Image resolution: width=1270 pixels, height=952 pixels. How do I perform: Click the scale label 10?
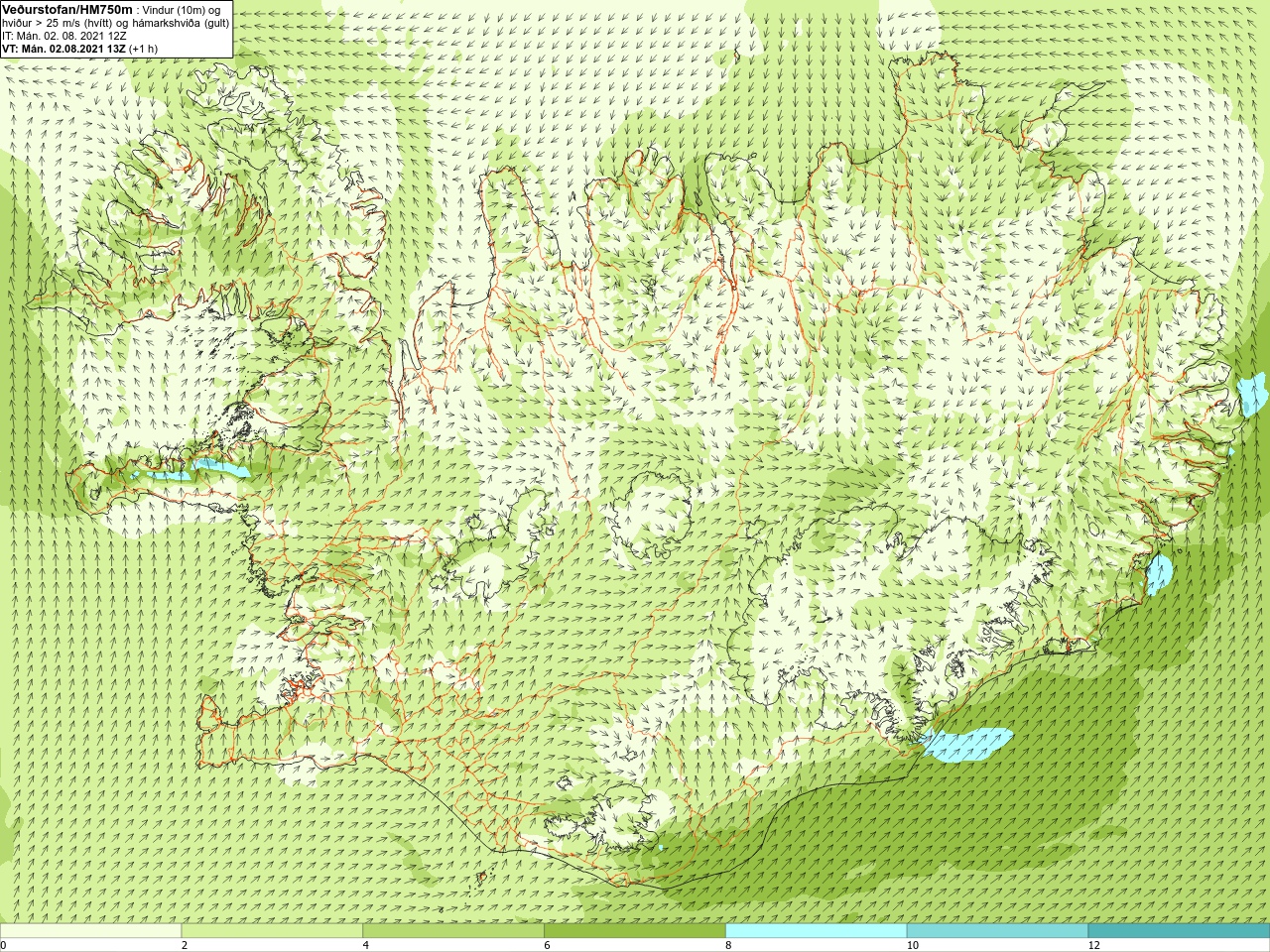pyautogui.click(x=912, y=945)
